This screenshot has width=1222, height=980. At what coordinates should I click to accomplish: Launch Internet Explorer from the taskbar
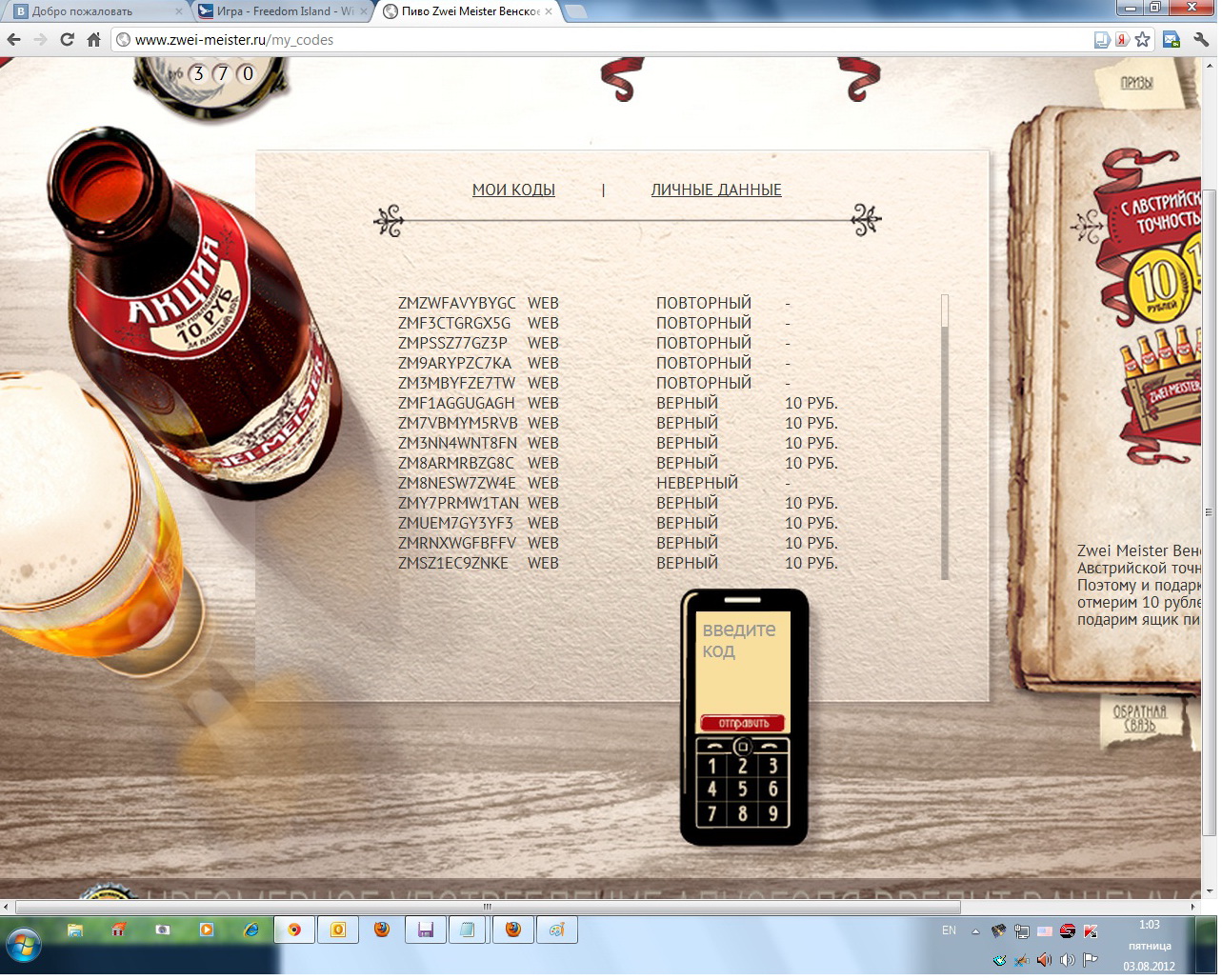pos(251,930)
